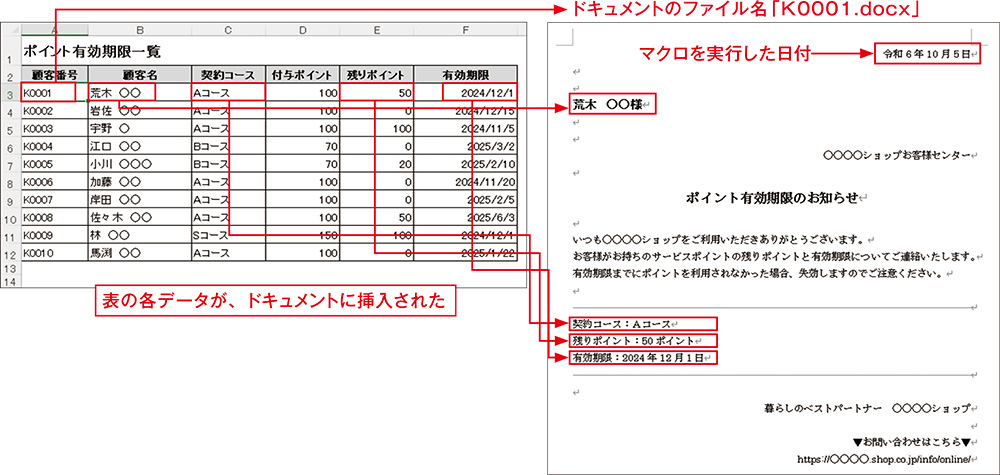The width and height of the screenshot is (1000, 475).
Task: Open the shop.co.jp/info/online URL
Action: click(x=883, y=458)
